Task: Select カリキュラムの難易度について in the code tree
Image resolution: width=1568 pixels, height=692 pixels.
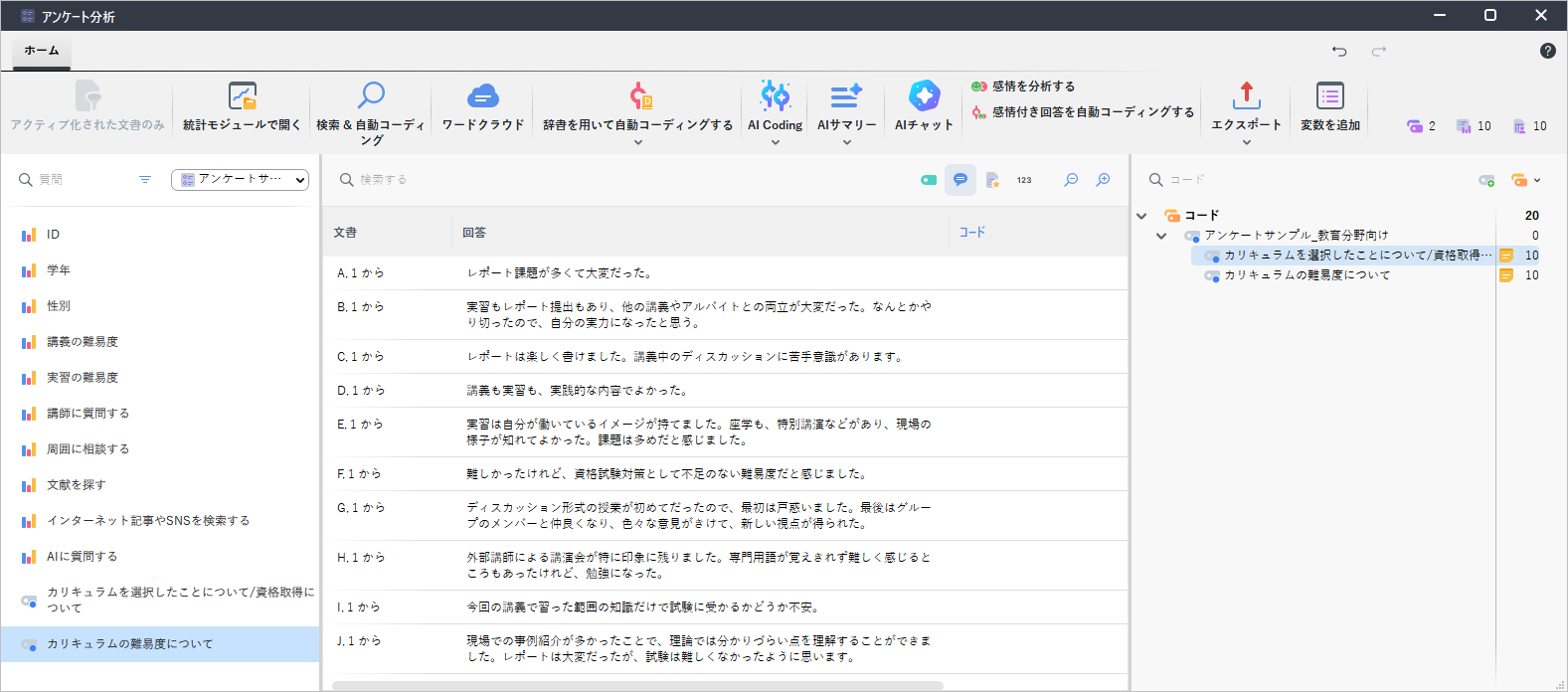Action: 1307,275
